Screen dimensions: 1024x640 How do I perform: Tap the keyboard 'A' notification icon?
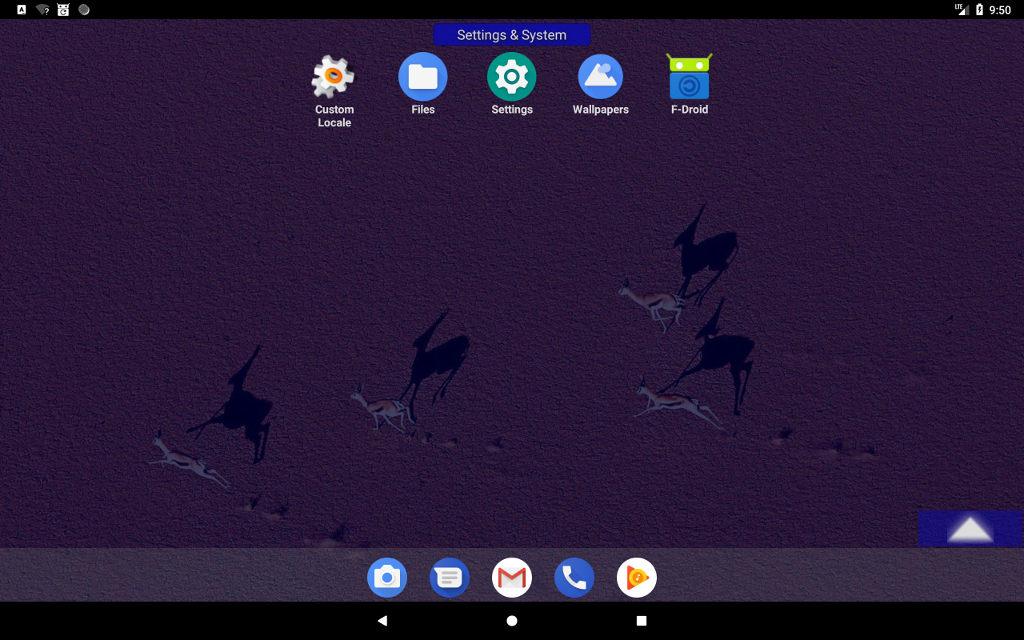click(x=21, y=10)
